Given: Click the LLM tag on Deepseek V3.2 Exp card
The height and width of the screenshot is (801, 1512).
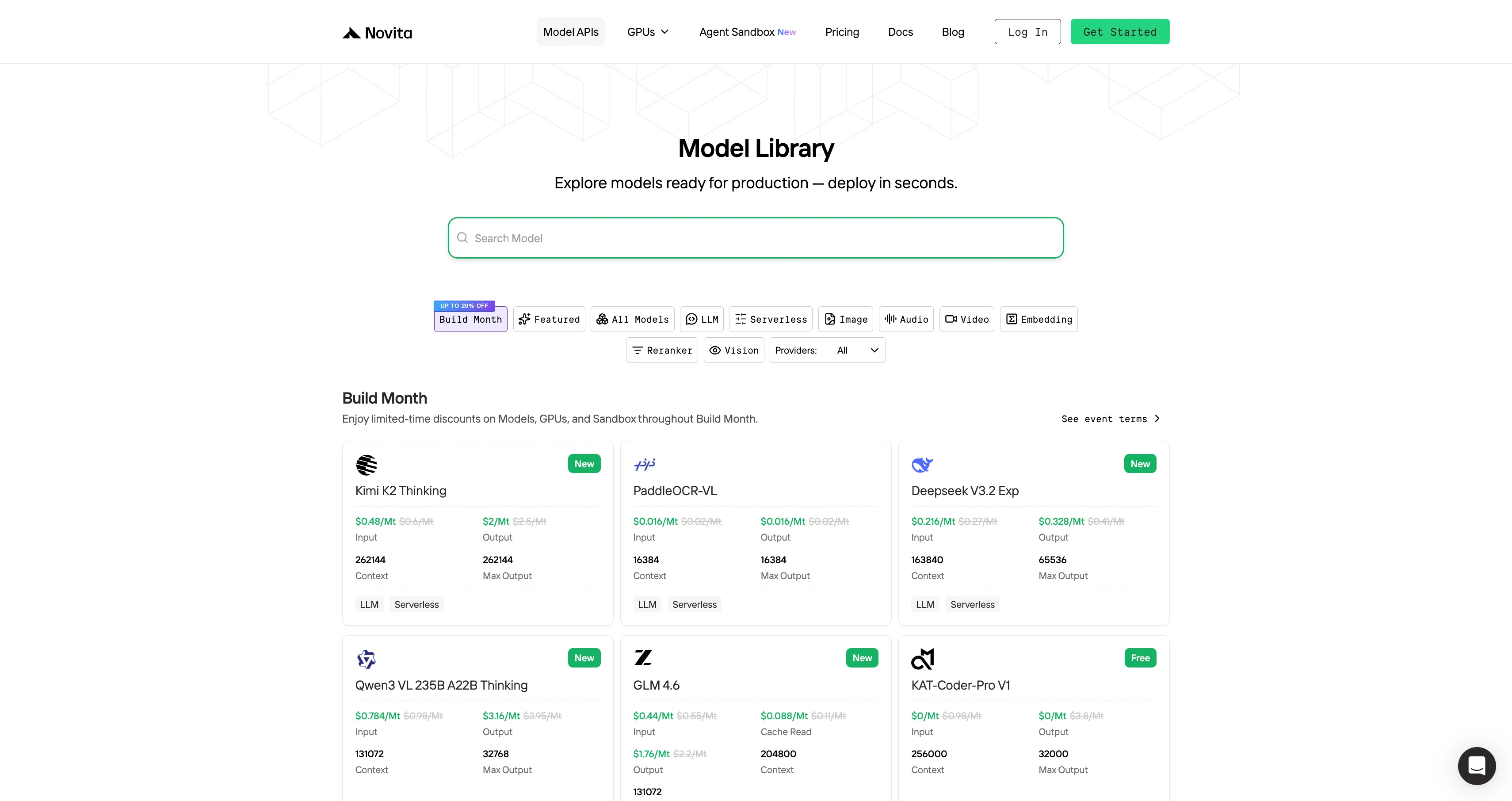Looking at the screenshot, I should coord(925,604).
